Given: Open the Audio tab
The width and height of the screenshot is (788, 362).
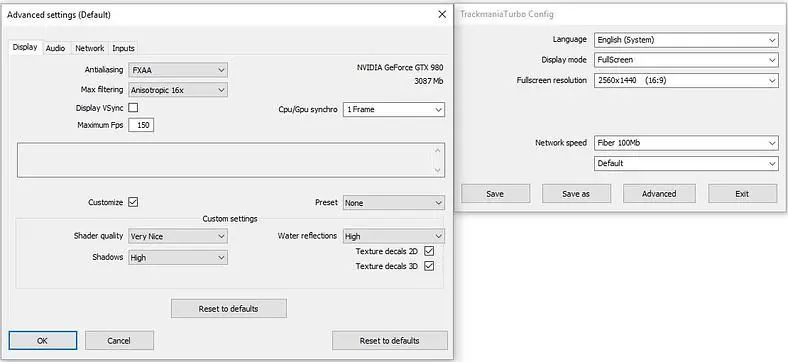Looking at the screenshot, I should click(x=55, y=48).
